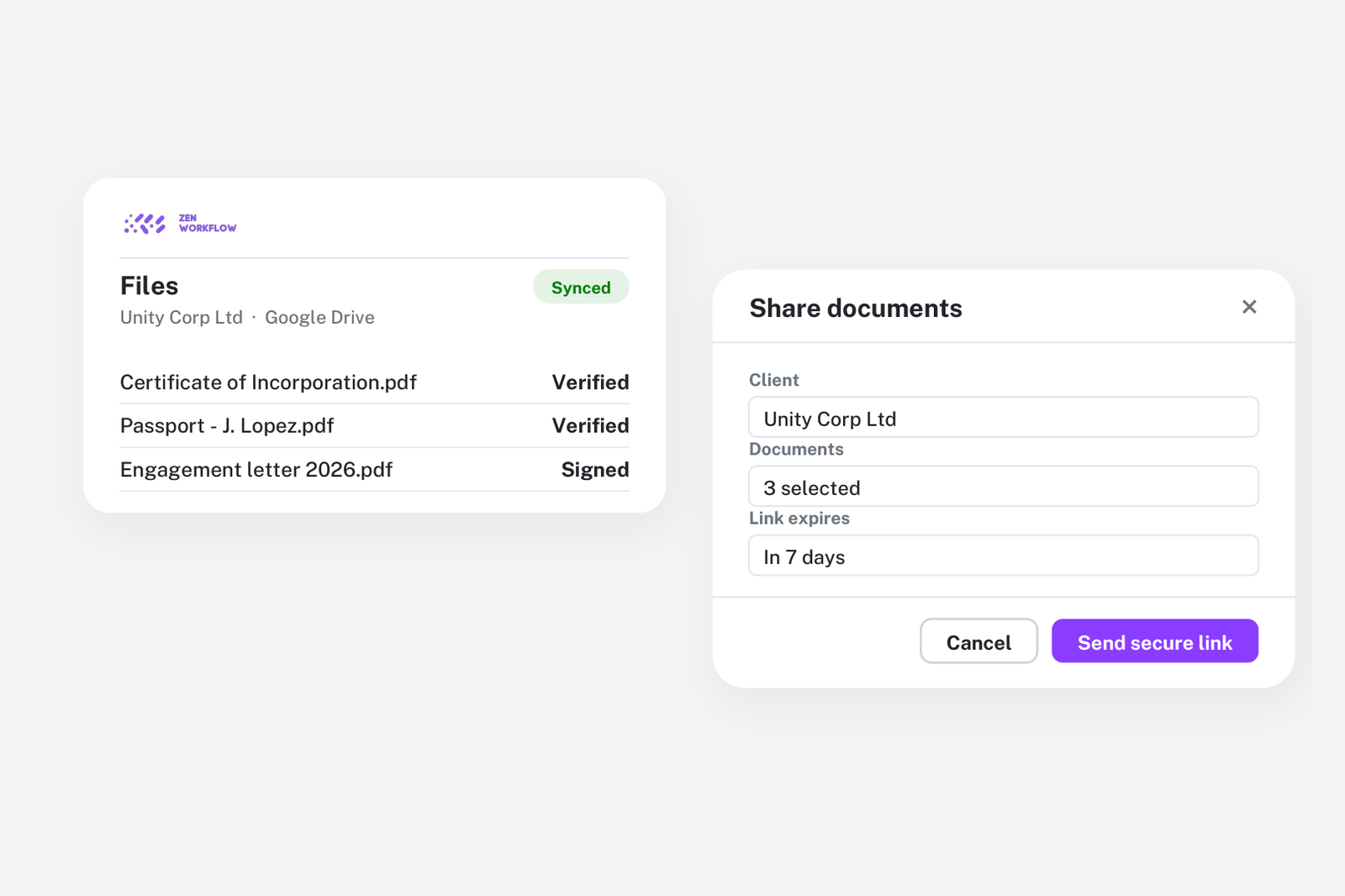Click Verified status for Passport file
Screen dimensions: 1345x896
pyautogui.click(x=590, y=426)
